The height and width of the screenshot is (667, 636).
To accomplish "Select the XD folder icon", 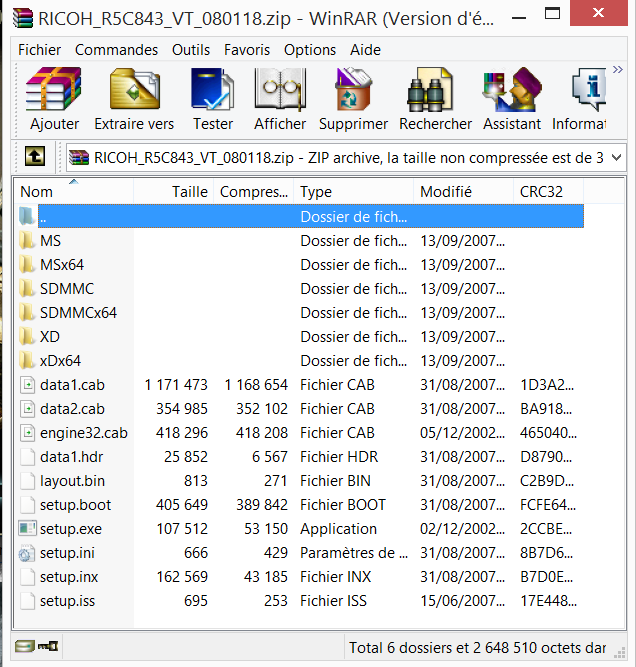I will (27, 336).
